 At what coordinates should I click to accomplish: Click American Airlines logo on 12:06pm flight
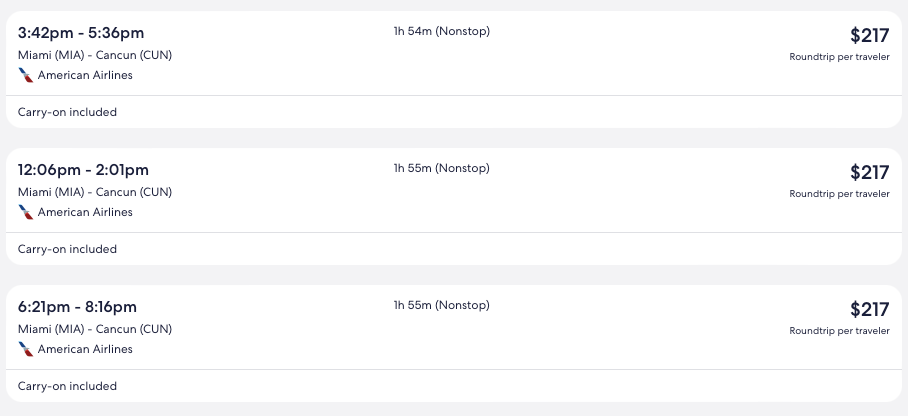tap(26, 212)
